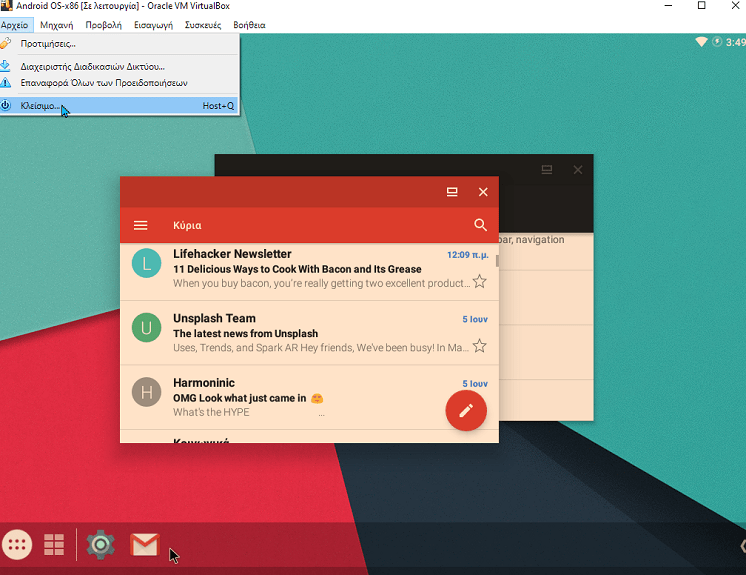Screen dimensions: 746x575
Task: Click the Gmail inbox scrollbar thumb
Action: coord(497,261)
